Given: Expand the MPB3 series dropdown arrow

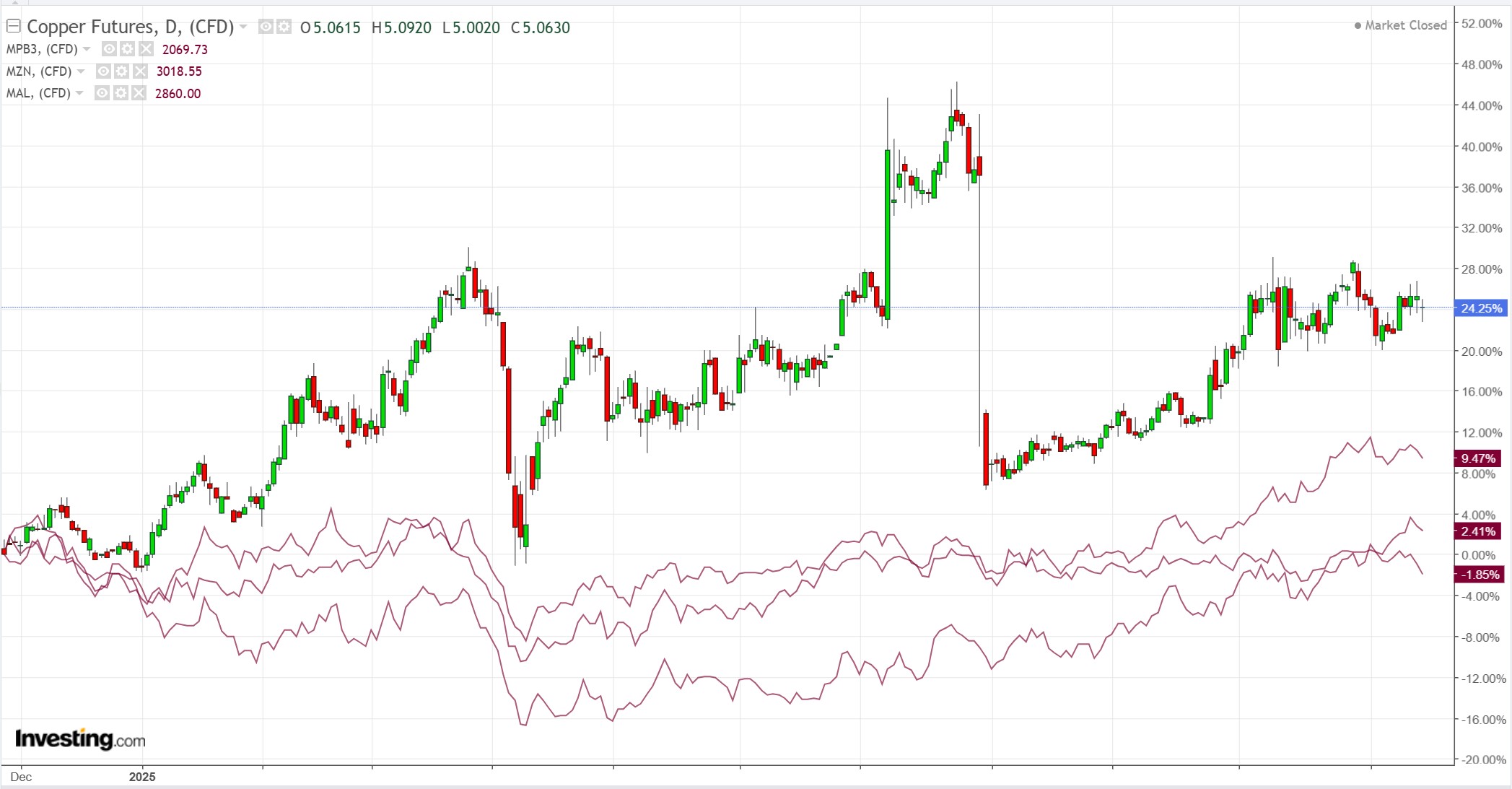Looking at the screenshot, I should [x=87, y=49].
